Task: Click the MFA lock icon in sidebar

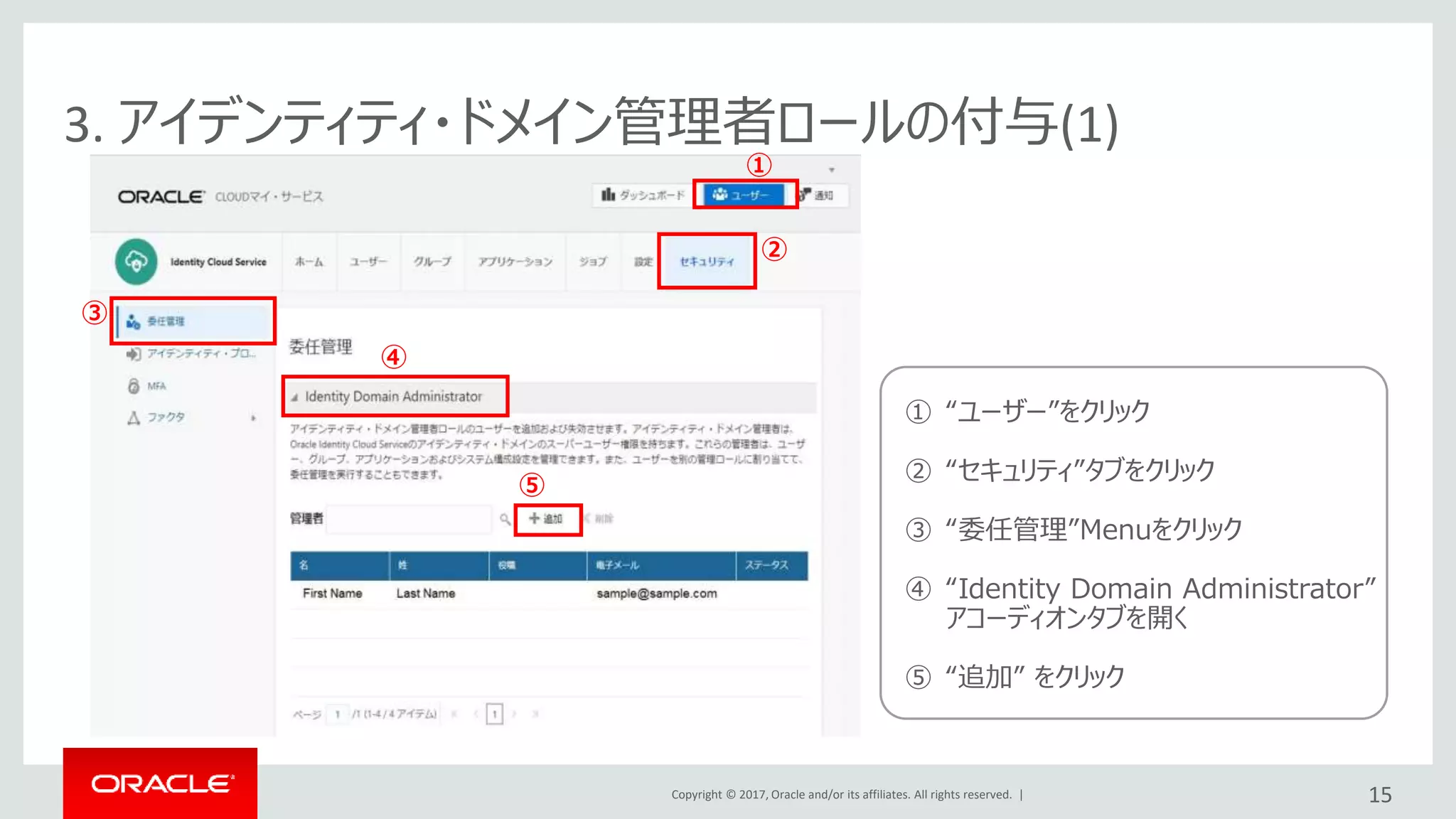Action: coord(133,386)
